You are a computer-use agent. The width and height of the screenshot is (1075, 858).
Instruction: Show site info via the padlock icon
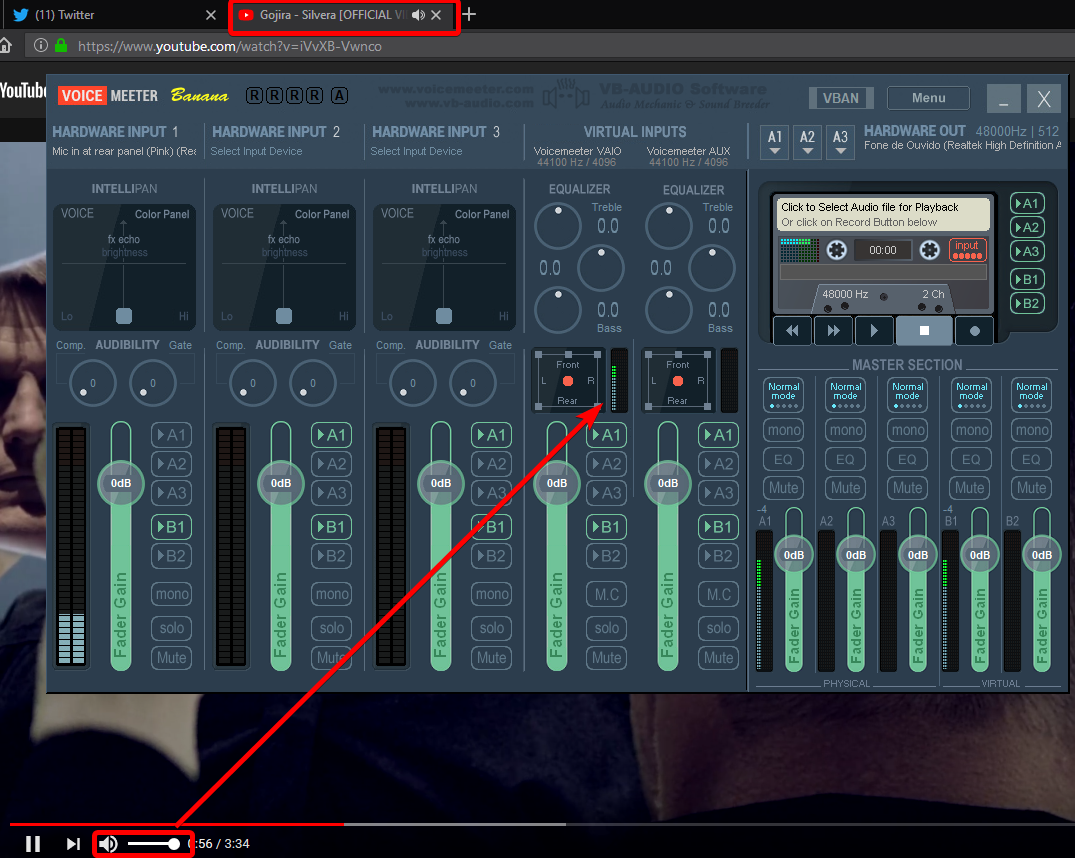tap(61, 46)
